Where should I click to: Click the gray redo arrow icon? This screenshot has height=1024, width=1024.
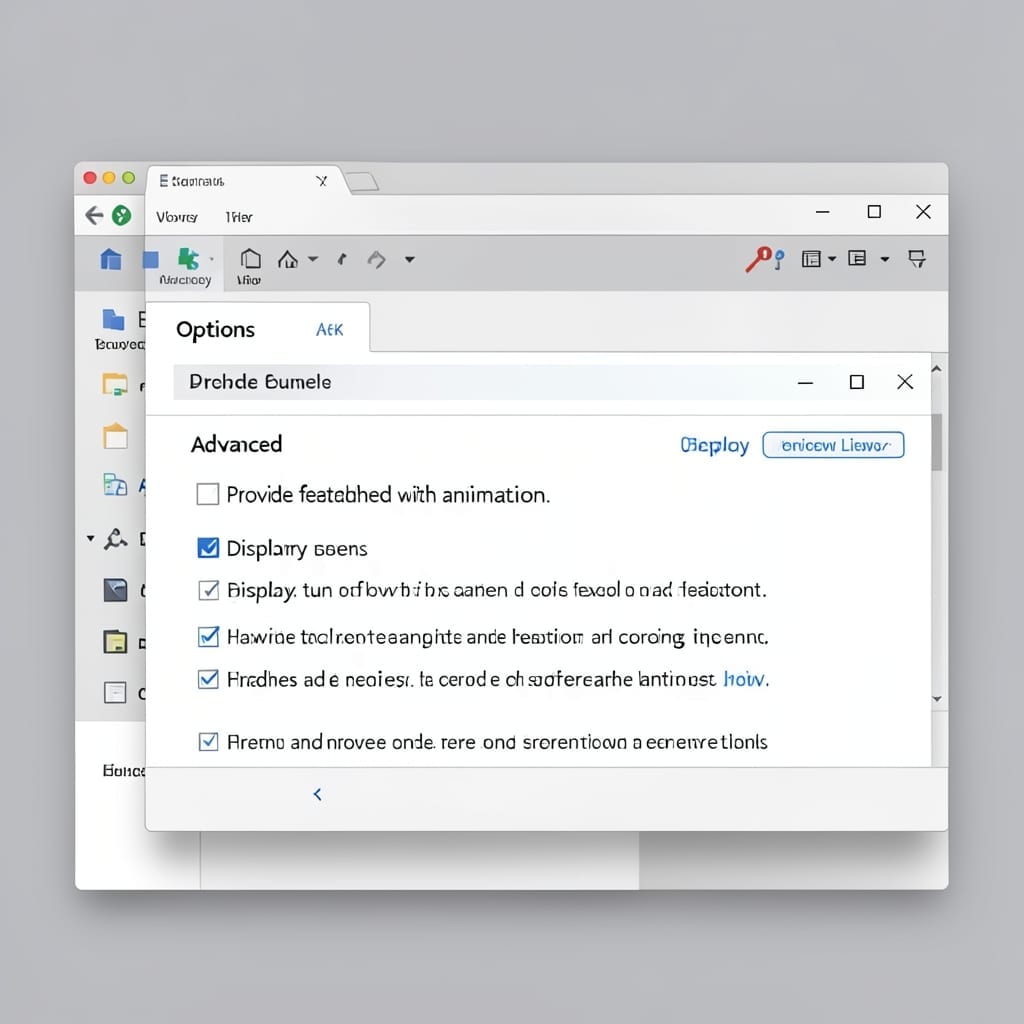[x=376, y=260]
